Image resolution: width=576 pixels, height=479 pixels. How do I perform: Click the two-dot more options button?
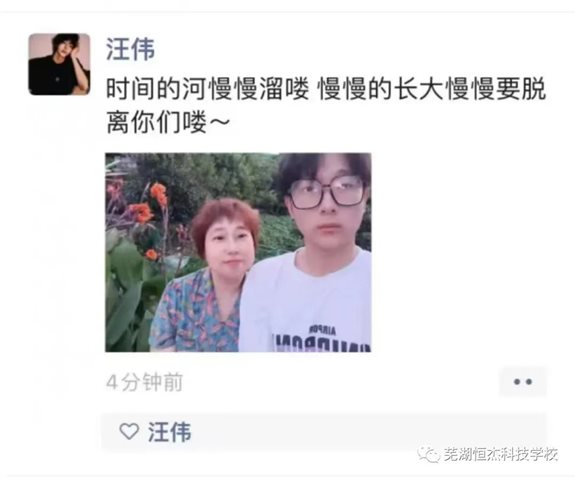pyautogui.click(x=523, y=382)
